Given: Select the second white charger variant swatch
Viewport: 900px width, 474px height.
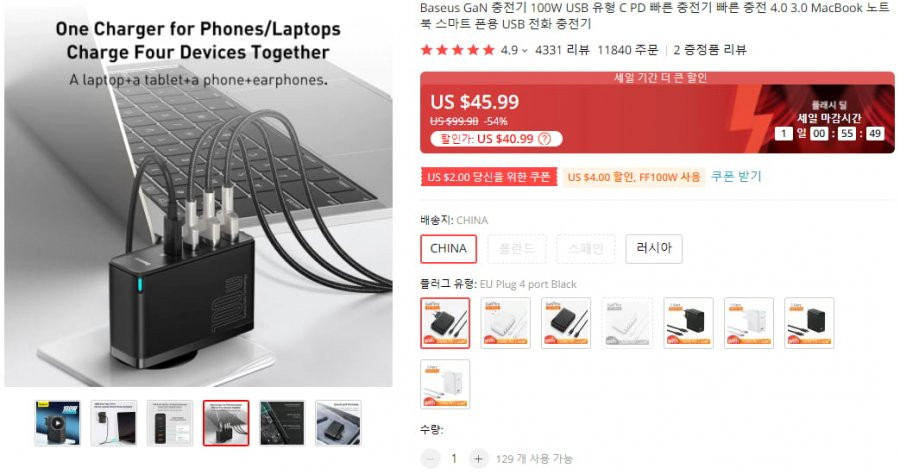Looking at the screenshot, I should coord(506,323).
